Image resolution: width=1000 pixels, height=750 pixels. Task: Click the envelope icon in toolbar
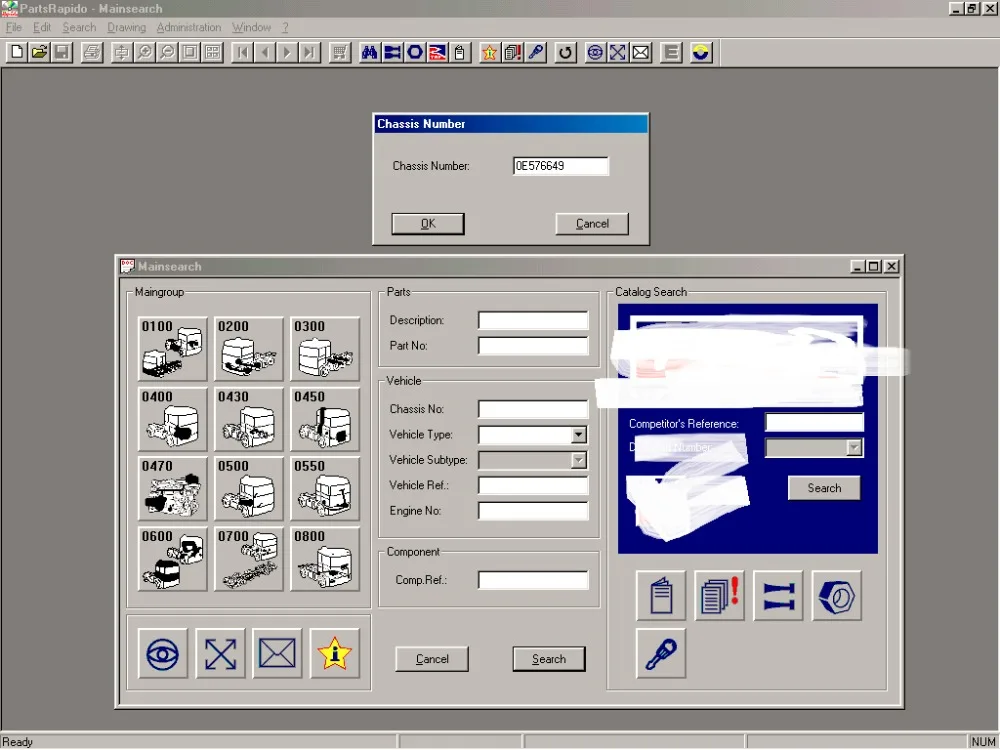pos(640,52)
